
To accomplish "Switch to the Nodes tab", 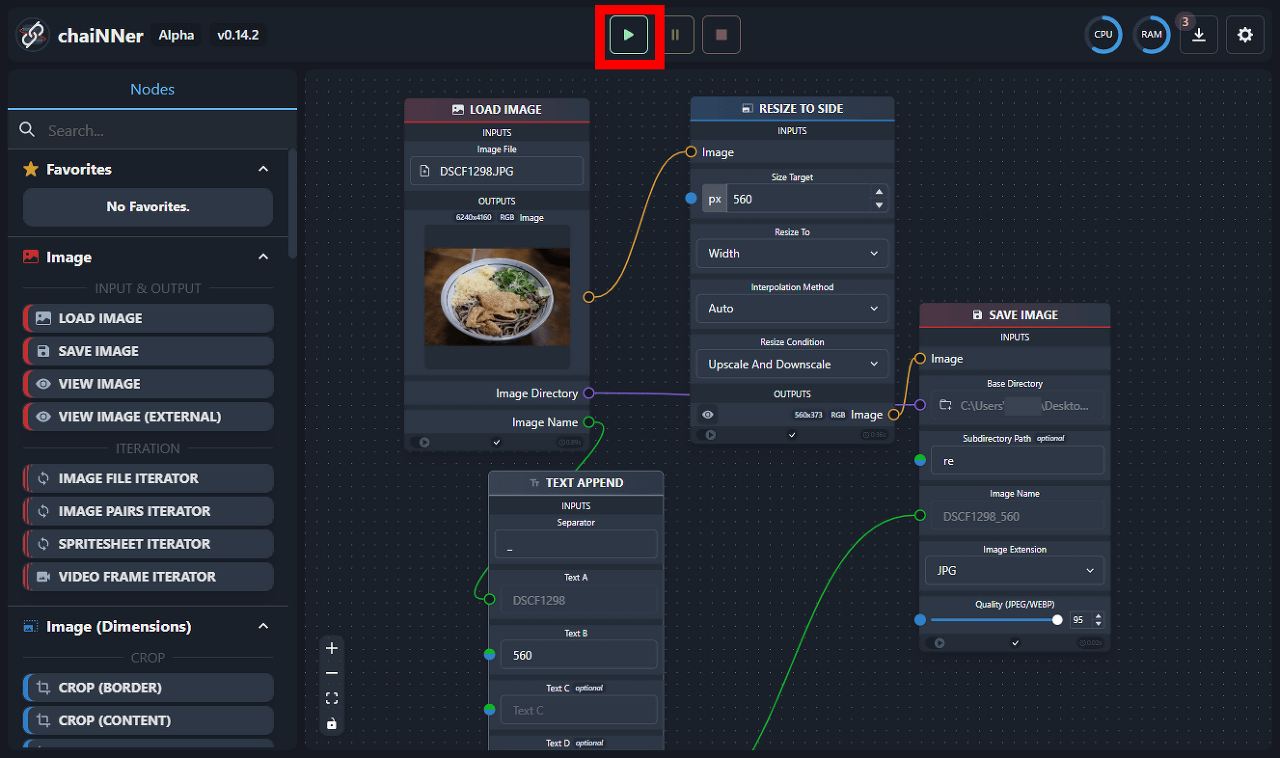I will (152, 89).
